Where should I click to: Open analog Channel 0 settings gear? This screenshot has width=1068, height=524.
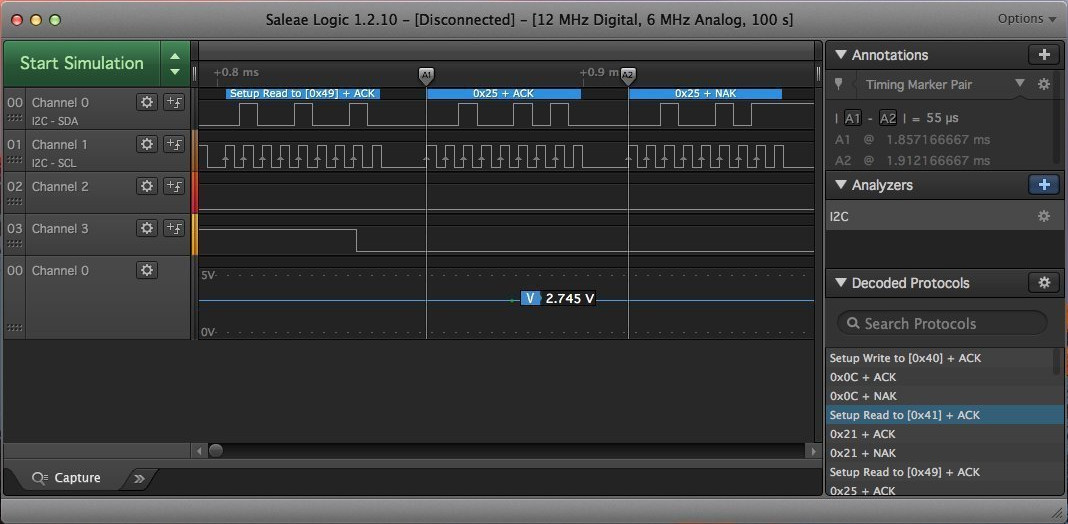coord(147,270)
